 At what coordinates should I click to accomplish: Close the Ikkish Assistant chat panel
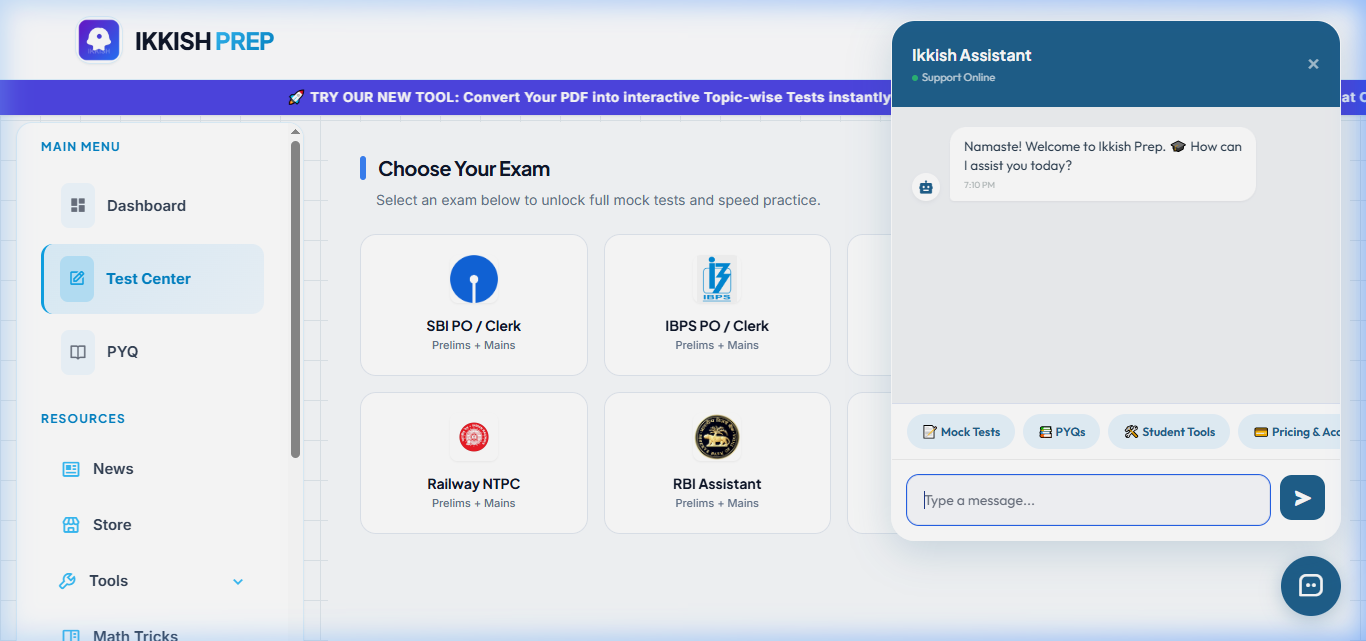click(1313, 64)
